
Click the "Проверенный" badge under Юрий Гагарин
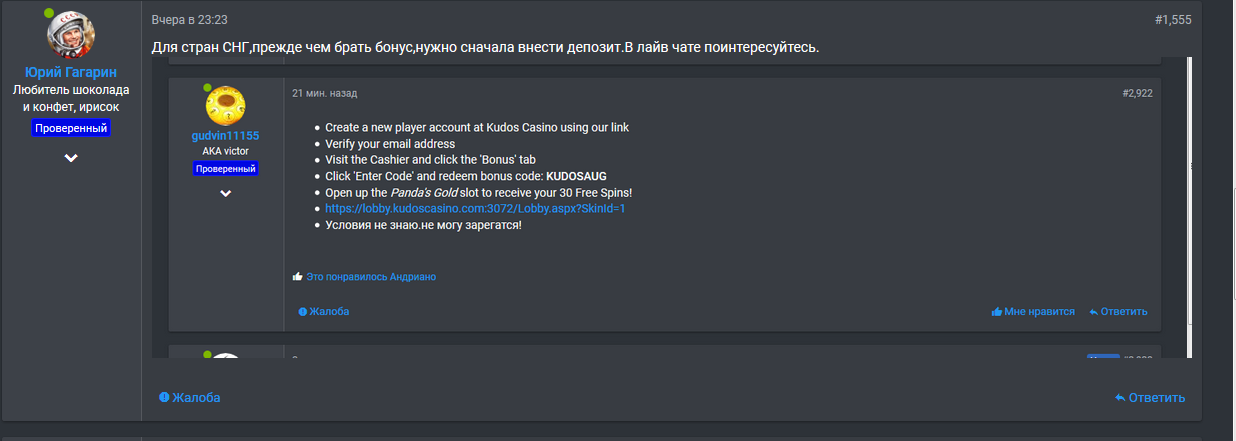[71, 128]
